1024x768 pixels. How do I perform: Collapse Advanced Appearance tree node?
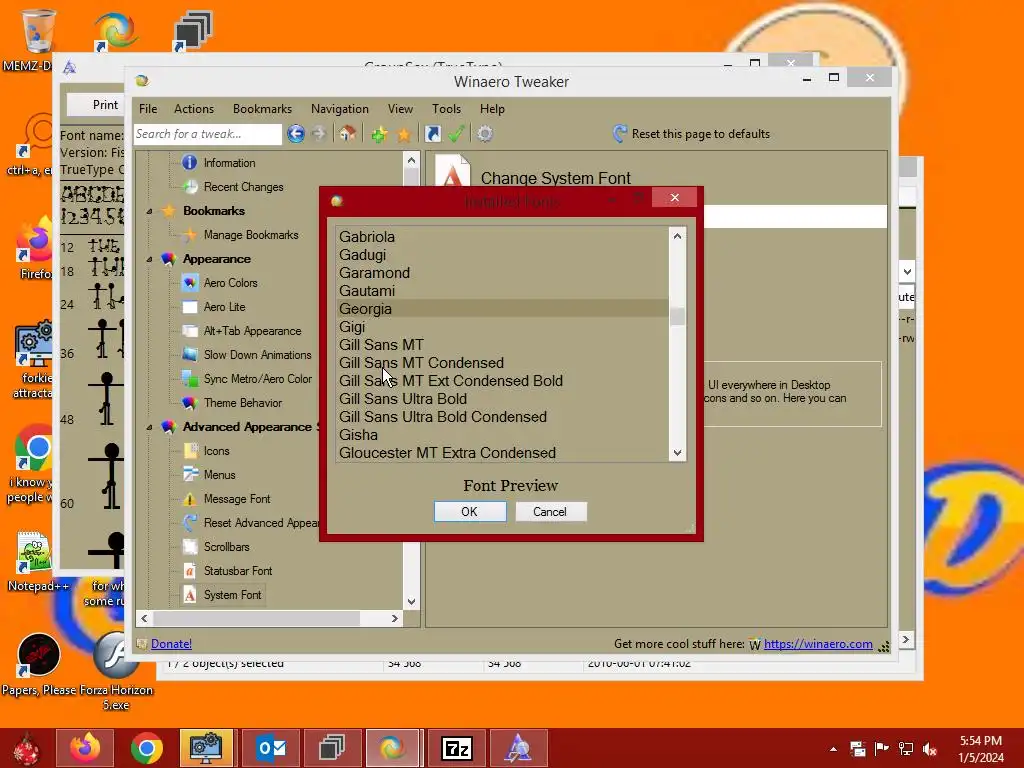coord(149,427)
